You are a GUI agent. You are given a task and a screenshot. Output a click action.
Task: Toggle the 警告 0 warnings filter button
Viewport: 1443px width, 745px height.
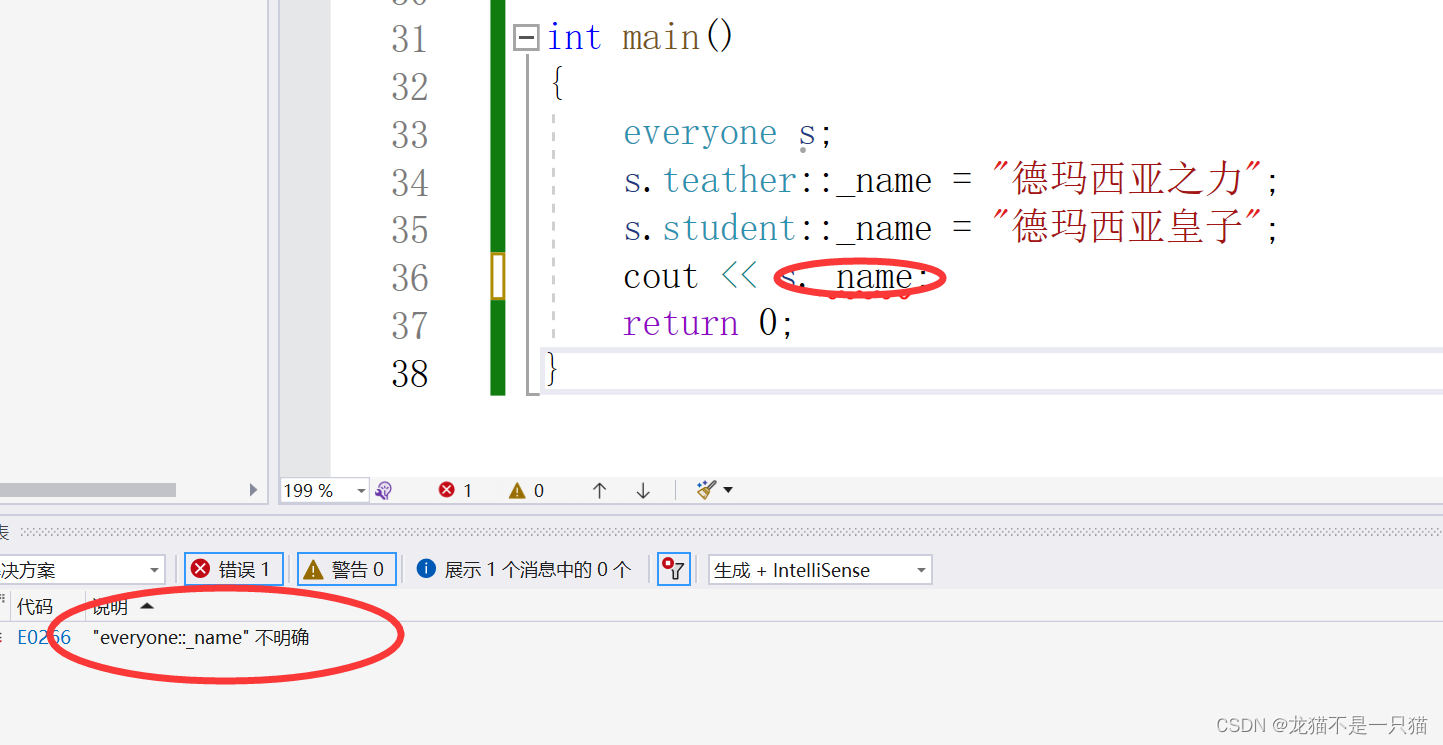pos(347,570)
